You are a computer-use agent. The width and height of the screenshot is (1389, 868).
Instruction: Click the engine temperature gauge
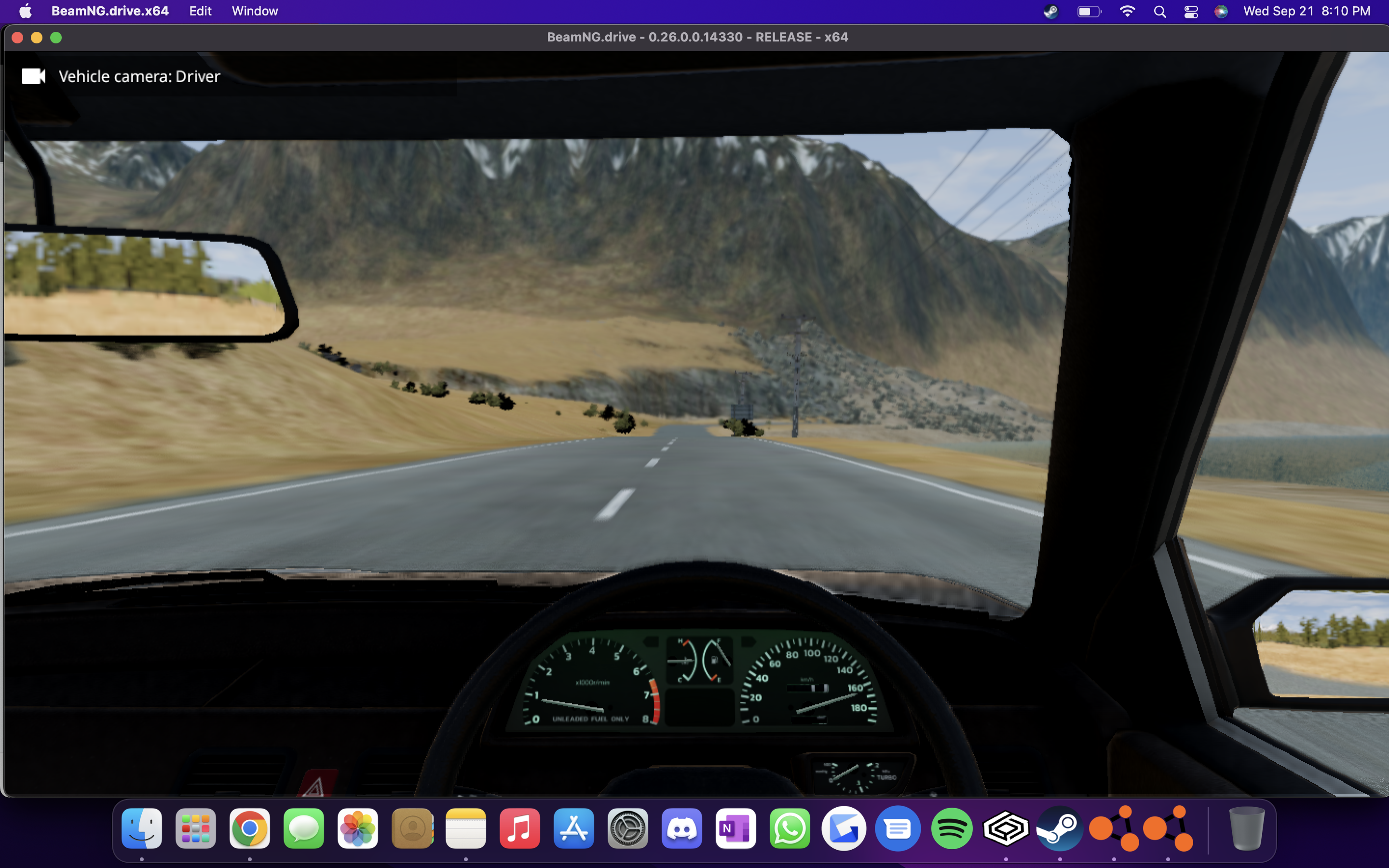pos(683,660)
